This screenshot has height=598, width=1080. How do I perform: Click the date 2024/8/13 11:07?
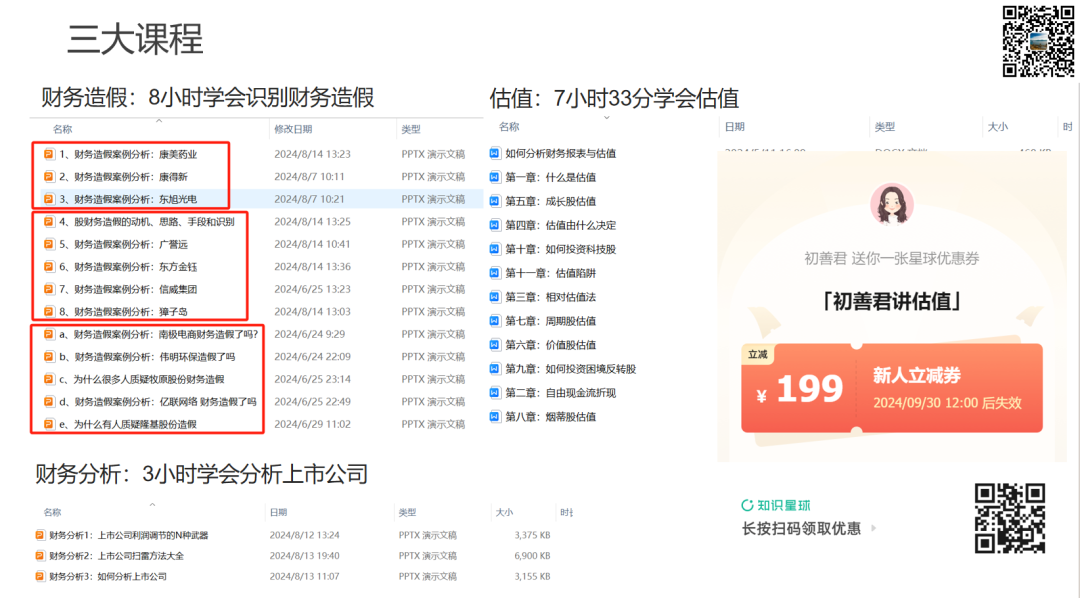pos(304,576)
